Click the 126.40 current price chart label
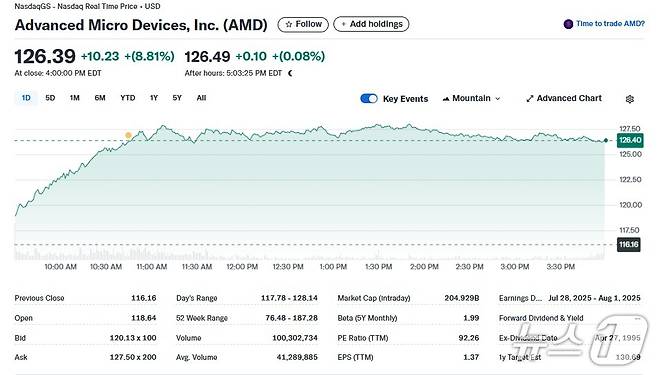Image resolution: width=658 pixels, height=375 pixels. click(x=630, y=141)
